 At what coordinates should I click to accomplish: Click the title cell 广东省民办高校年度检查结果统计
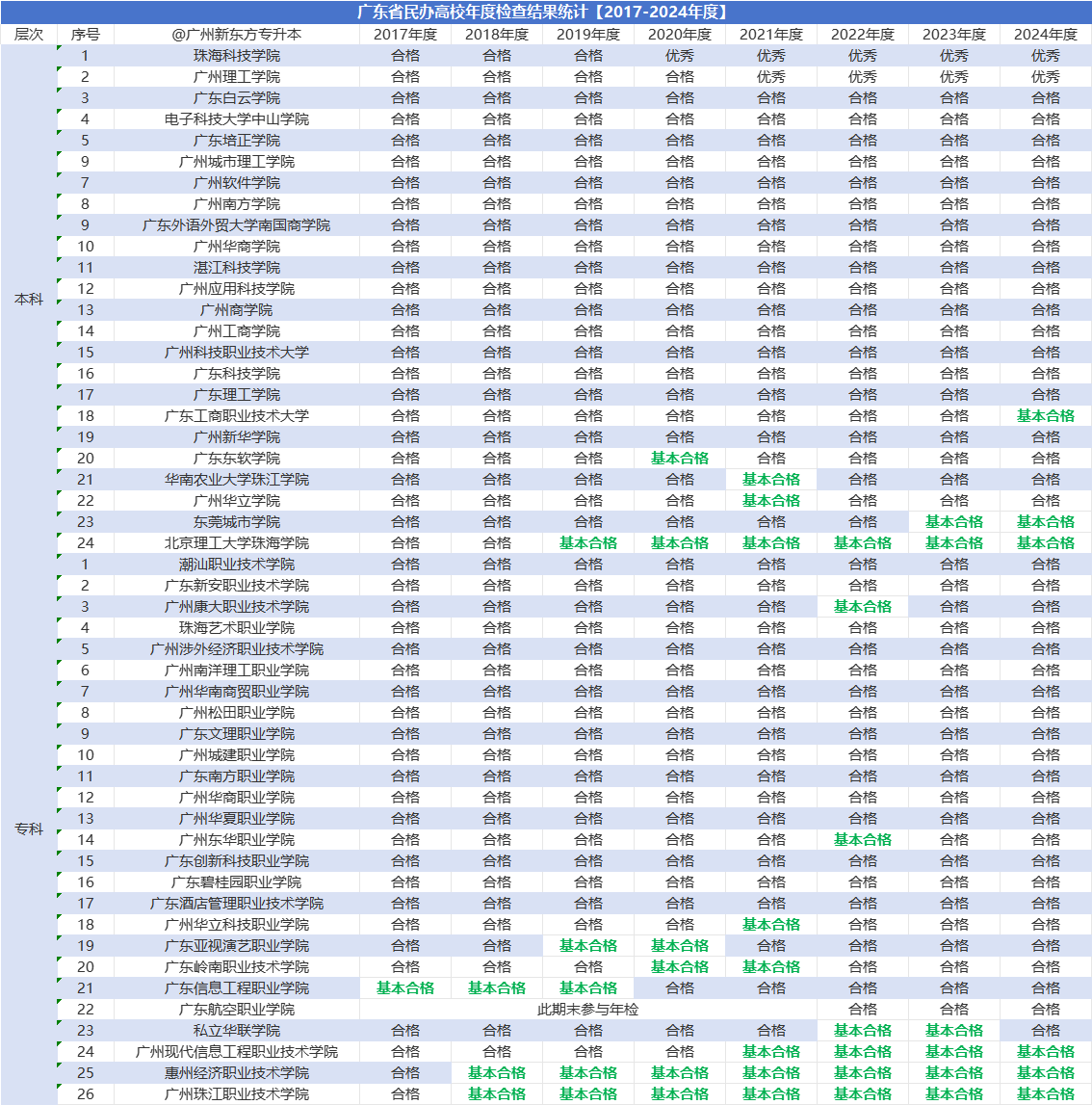(545, 12)
